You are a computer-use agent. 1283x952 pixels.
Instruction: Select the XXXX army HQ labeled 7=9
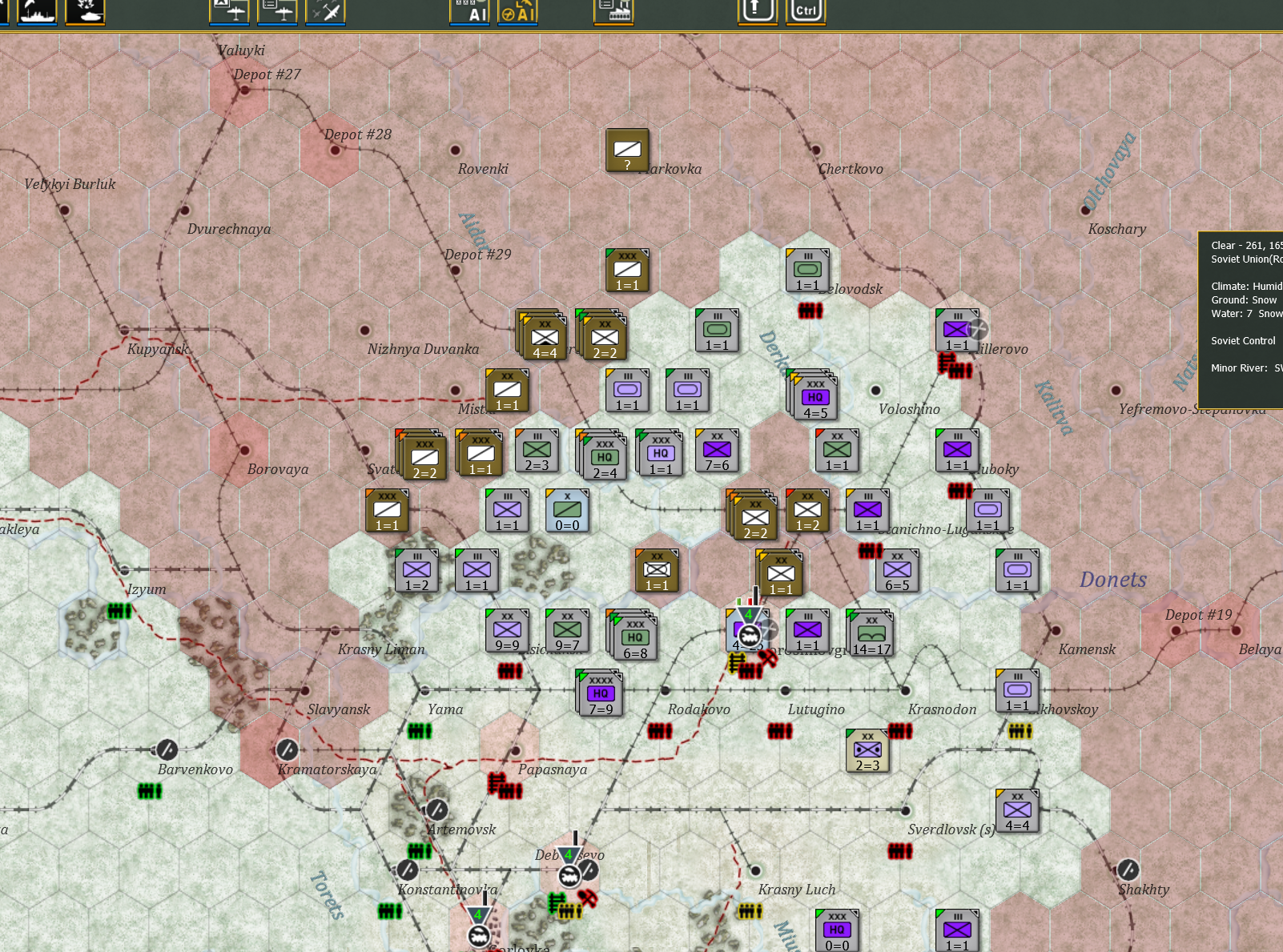(x=601, y=693)
